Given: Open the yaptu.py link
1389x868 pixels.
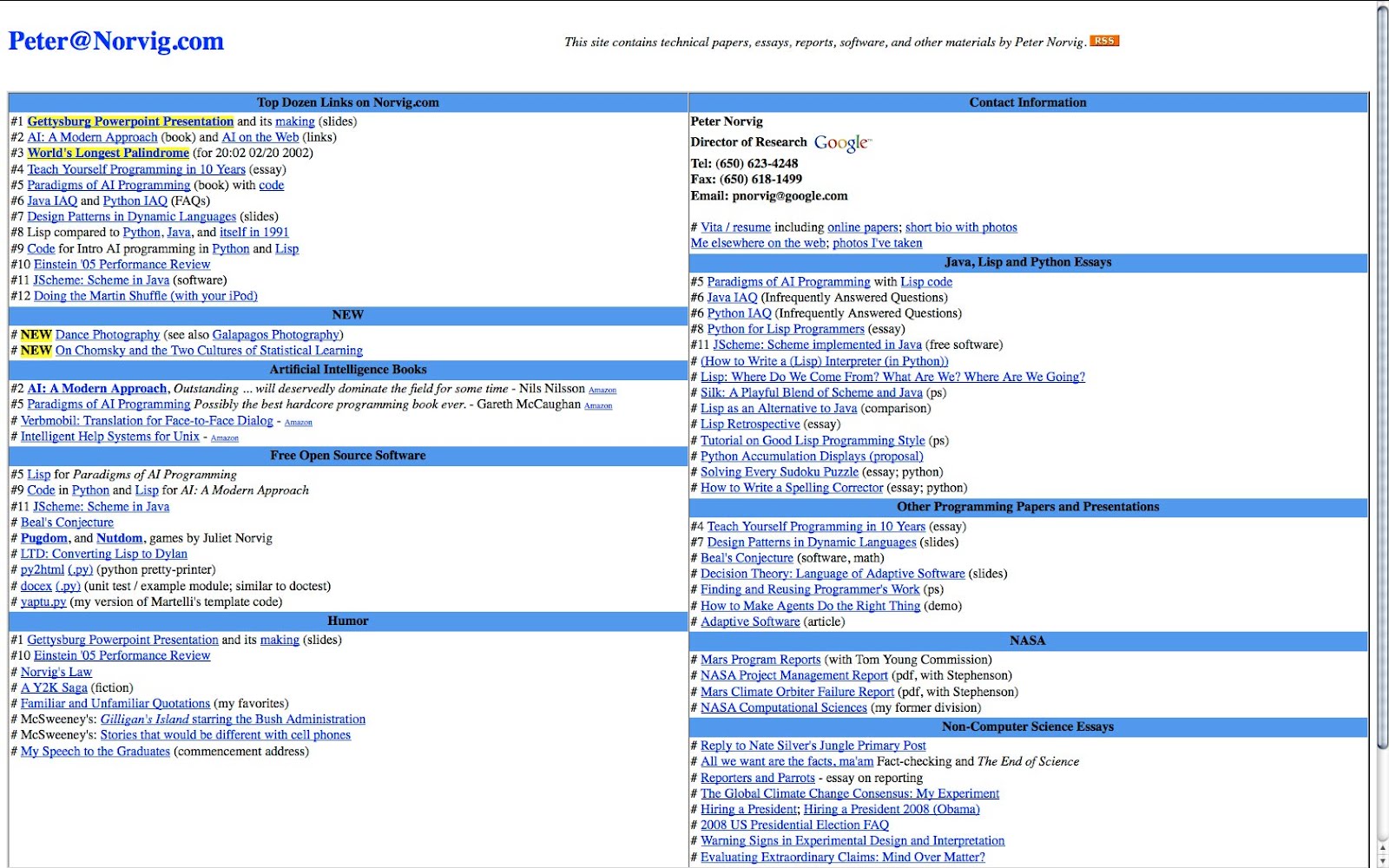Looking at the screenshot, I should [43, 602].
